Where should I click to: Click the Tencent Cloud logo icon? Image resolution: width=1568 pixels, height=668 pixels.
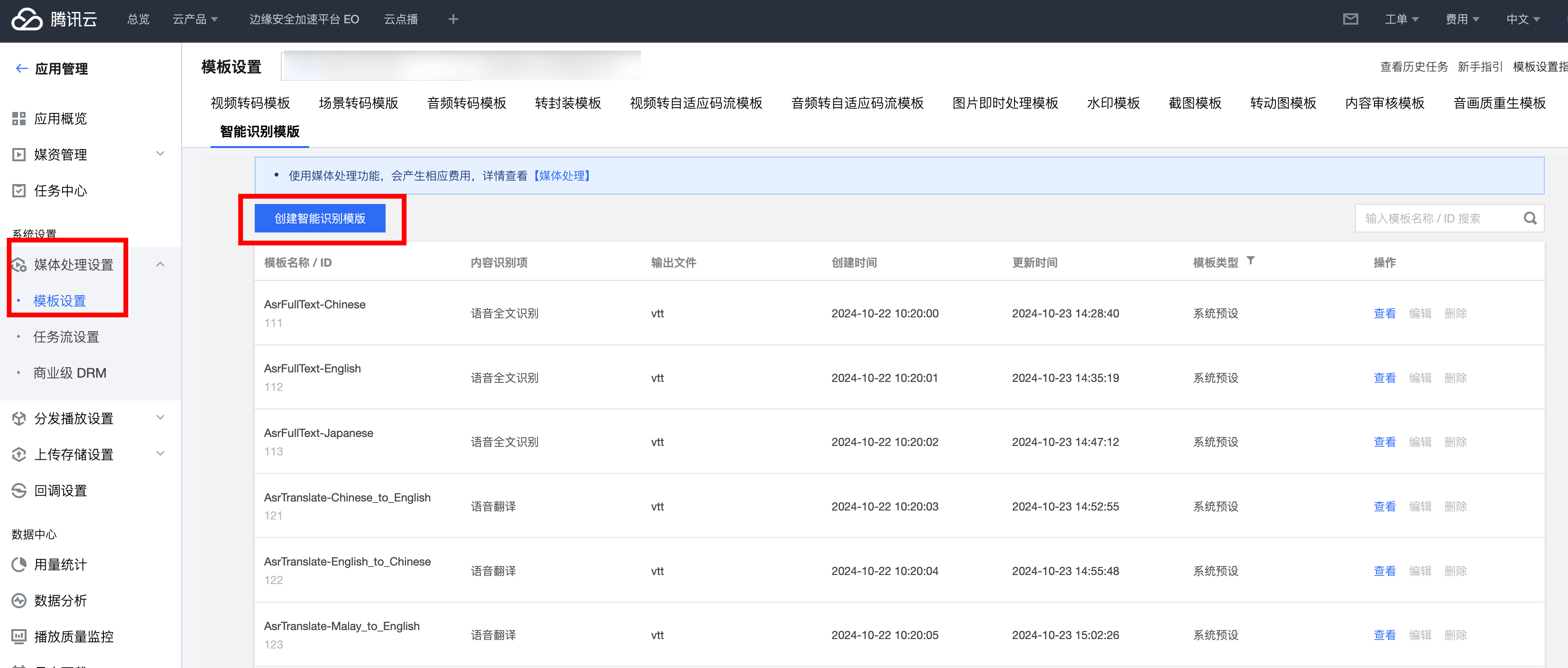tap(27, 19)
